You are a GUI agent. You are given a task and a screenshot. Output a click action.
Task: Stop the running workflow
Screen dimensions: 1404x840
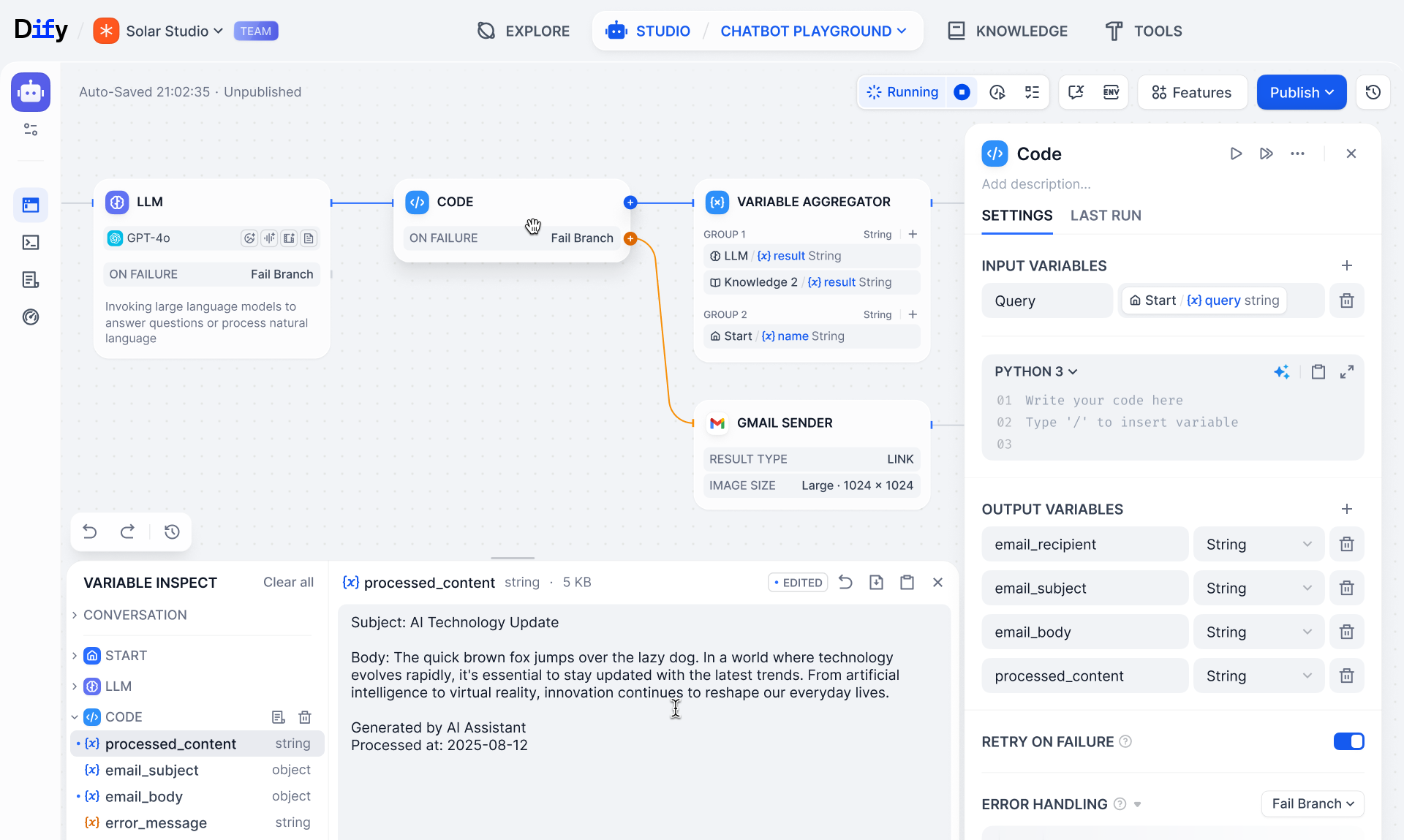[962, 92]
